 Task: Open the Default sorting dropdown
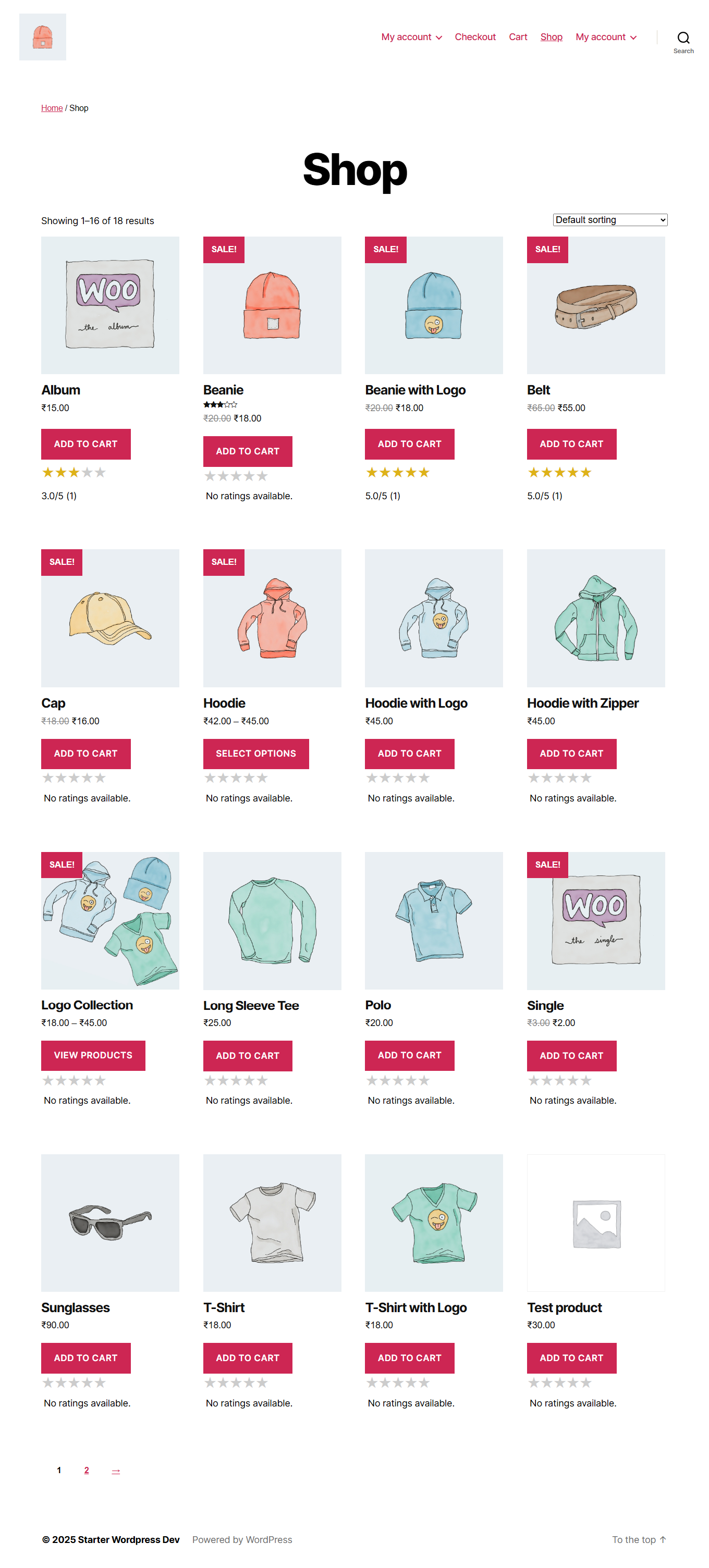pyautogui.click(x=610, y=220)
